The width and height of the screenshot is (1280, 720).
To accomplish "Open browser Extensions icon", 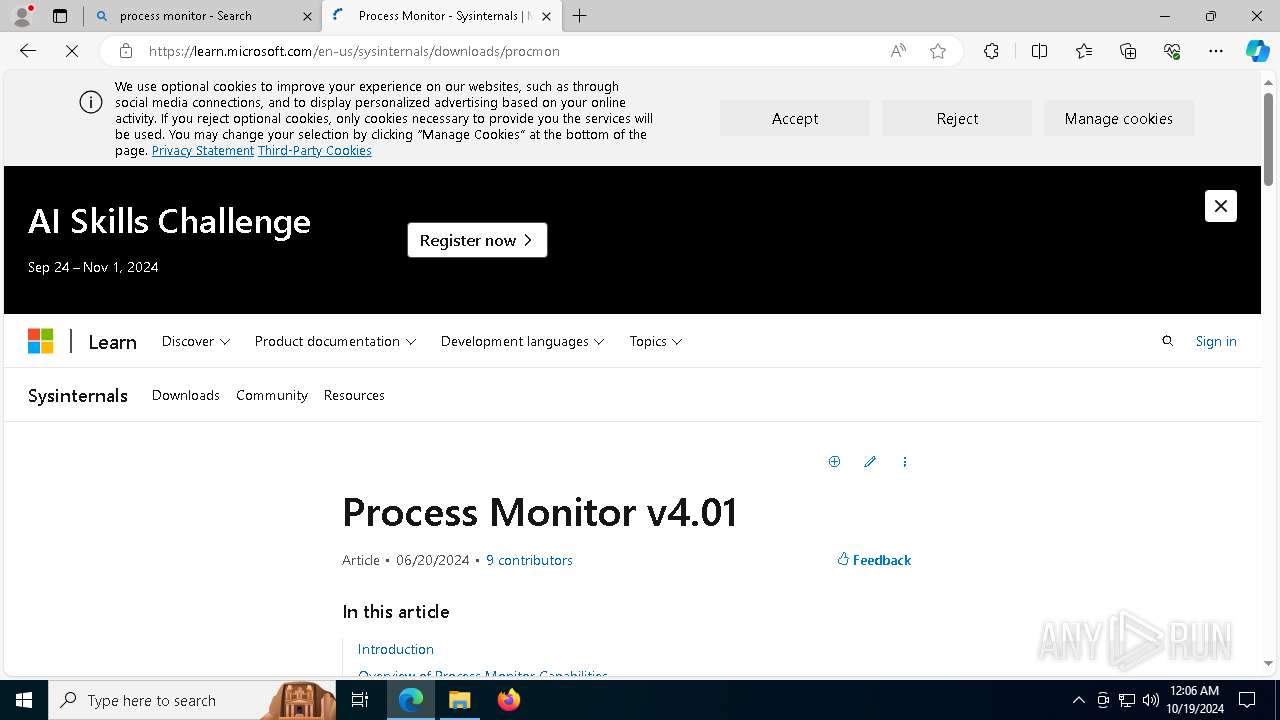I will tap(991, 51).
